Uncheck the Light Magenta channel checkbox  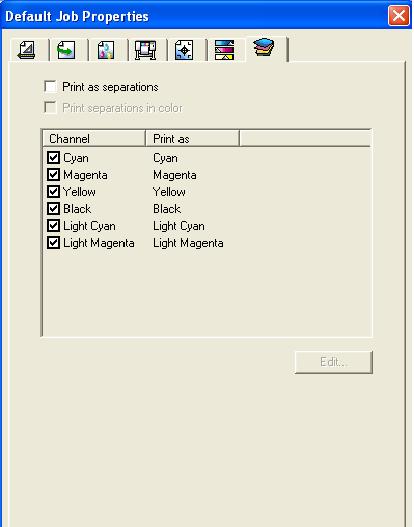tap(53, 243)
